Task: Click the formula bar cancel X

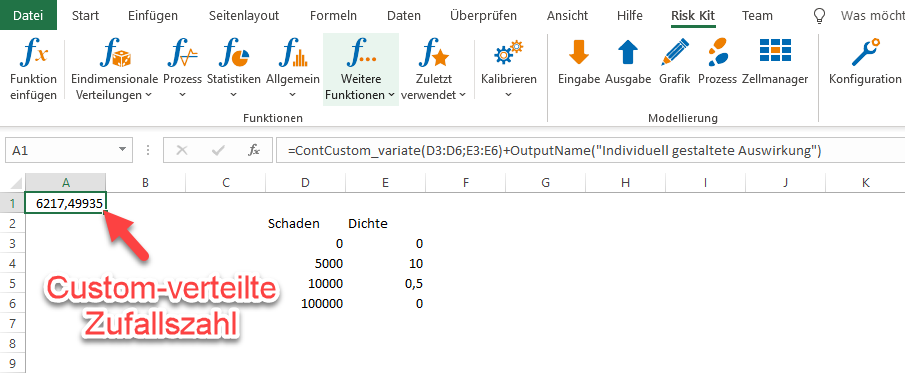Action: 182,151
